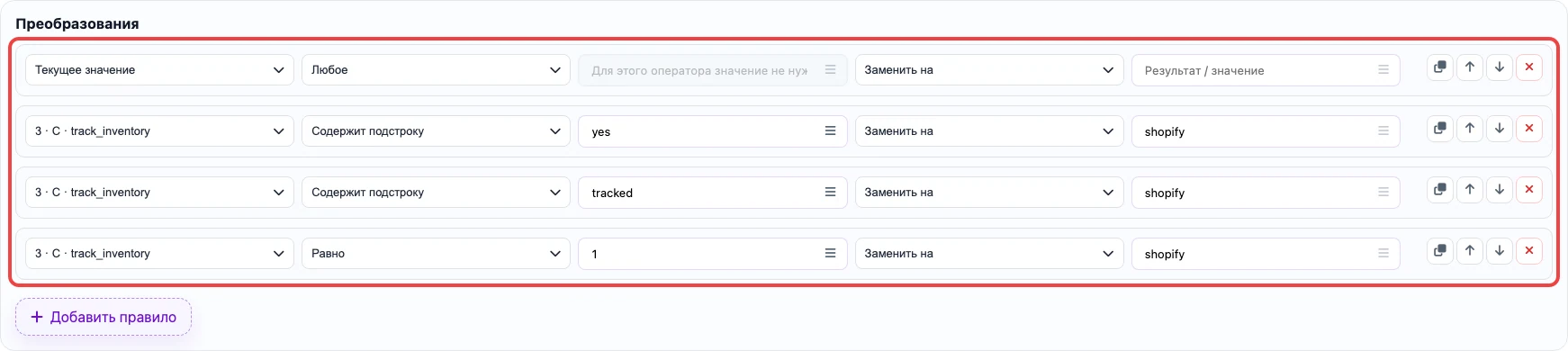Open 'Заменить на' dropdown in 'yes' rule
The image size is (1568, 351).
click(989, 131)
